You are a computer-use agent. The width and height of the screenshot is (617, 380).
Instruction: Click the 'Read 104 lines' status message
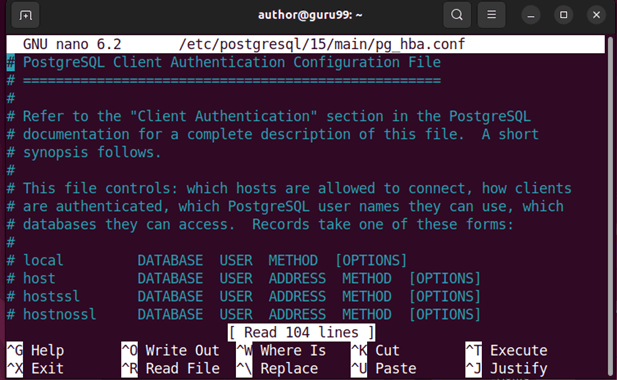301,333
